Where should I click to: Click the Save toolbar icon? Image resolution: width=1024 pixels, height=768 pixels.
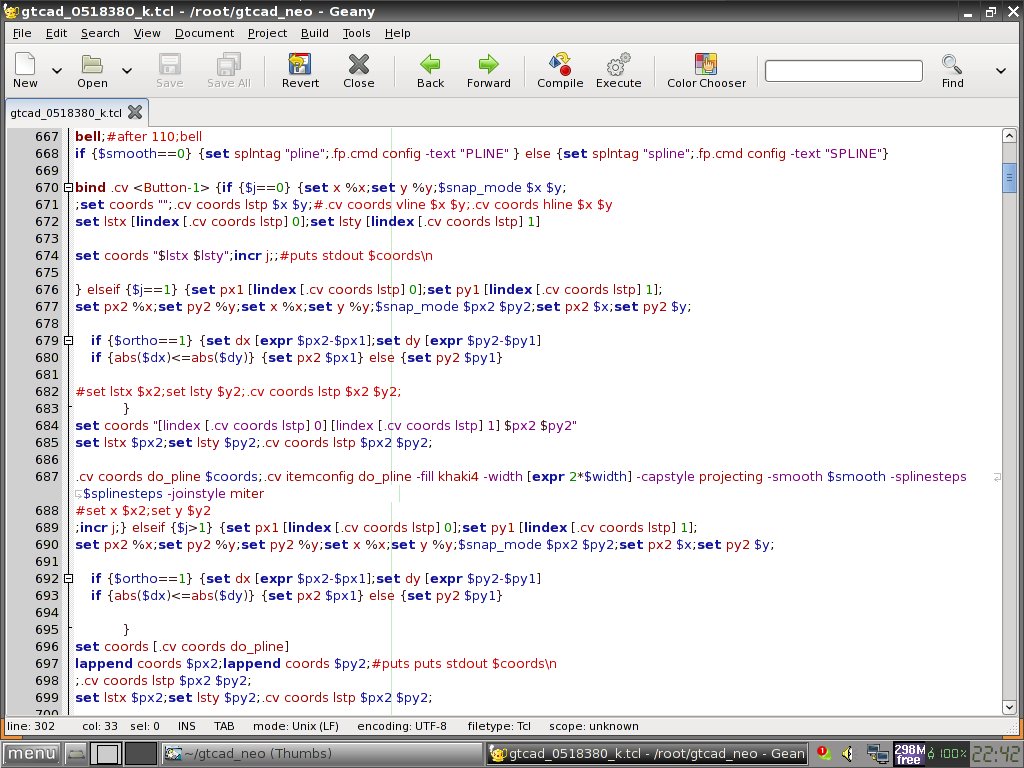point(169,70)
